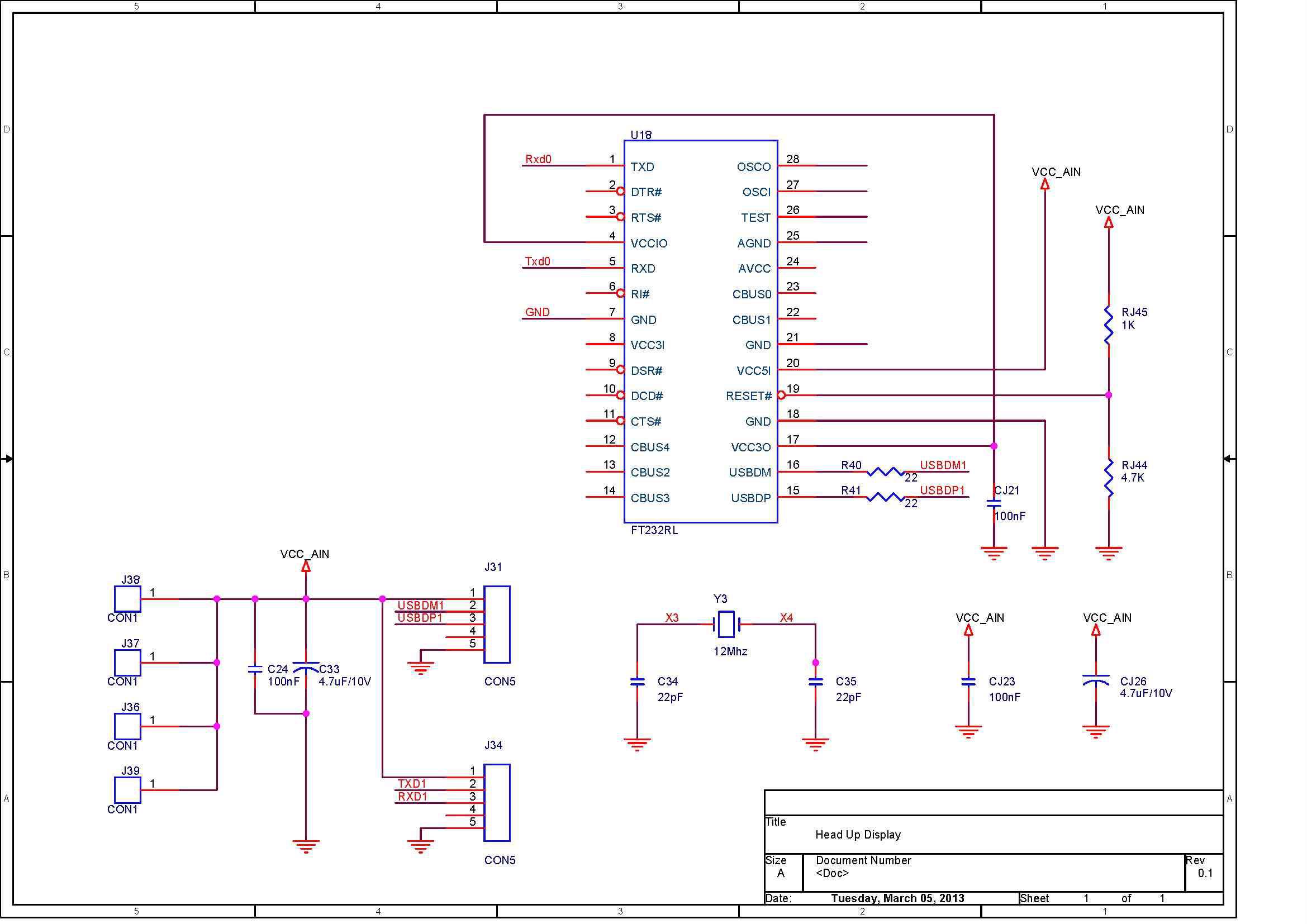Screen dimensions: 1307x924
Task: Select the VCC_AIN power arrow above CJ26
Action: 1096,630
